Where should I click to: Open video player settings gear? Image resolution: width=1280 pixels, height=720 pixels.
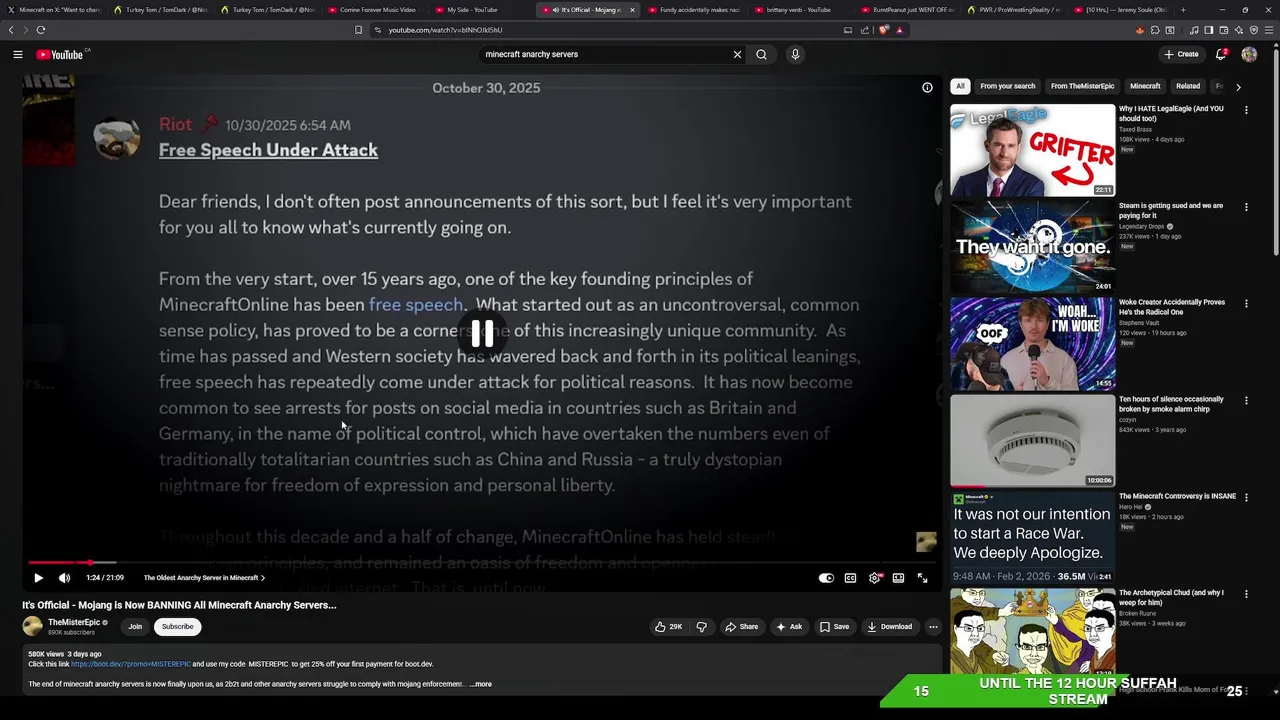[x=875, y=578]
